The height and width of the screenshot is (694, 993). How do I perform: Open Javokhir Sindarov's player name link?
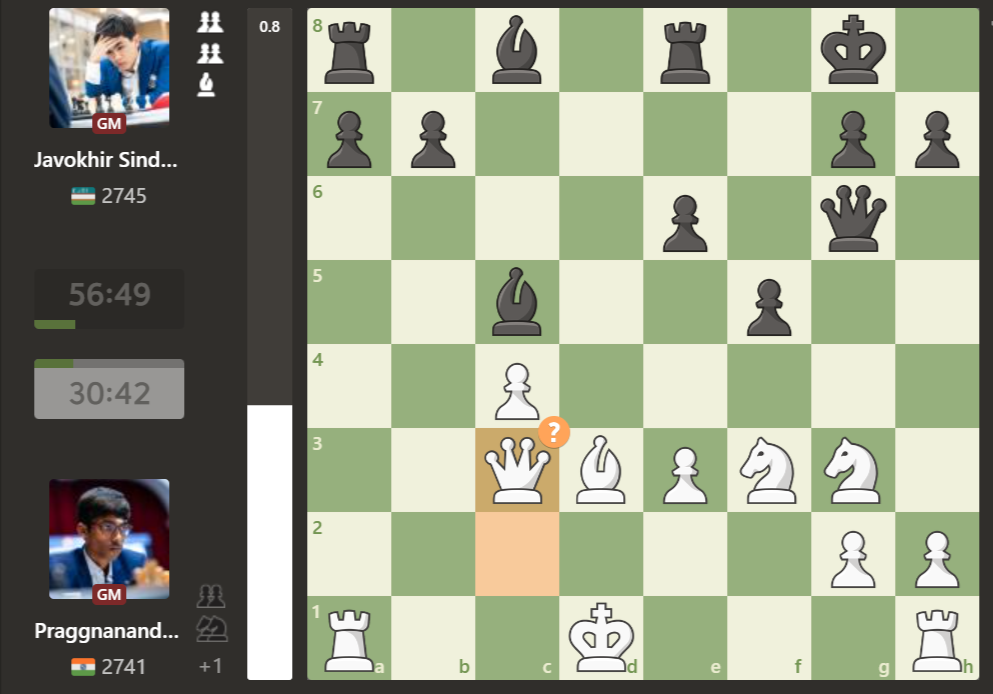click(105, 159)
